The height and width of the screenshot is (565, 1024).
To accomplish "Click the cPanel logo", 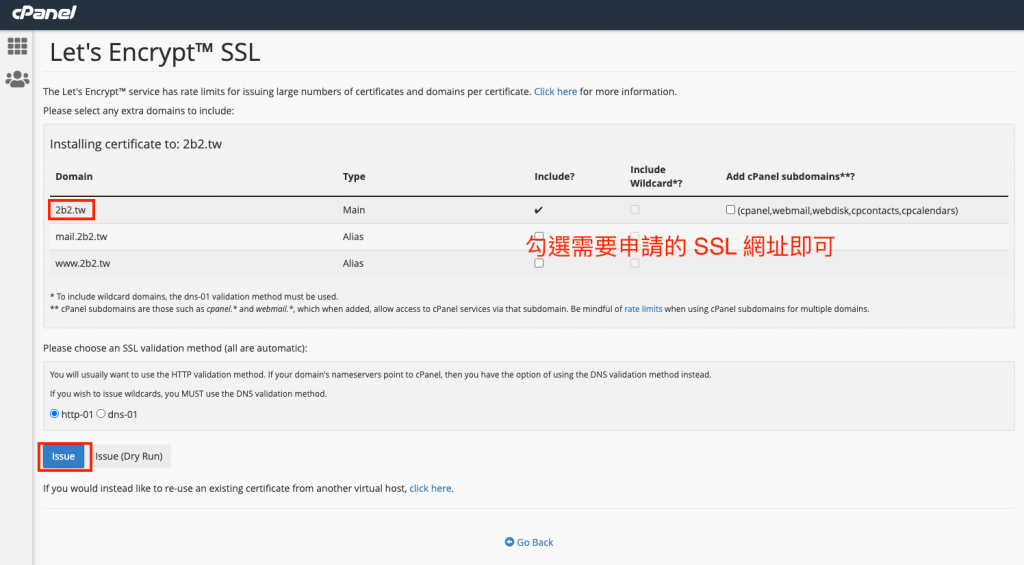I will tap(44, 12).
